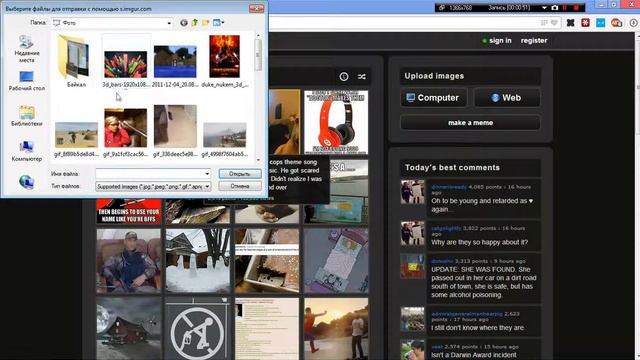Click comment "Oh to be young and retarded"
The image size is (640, 360).
482,205
